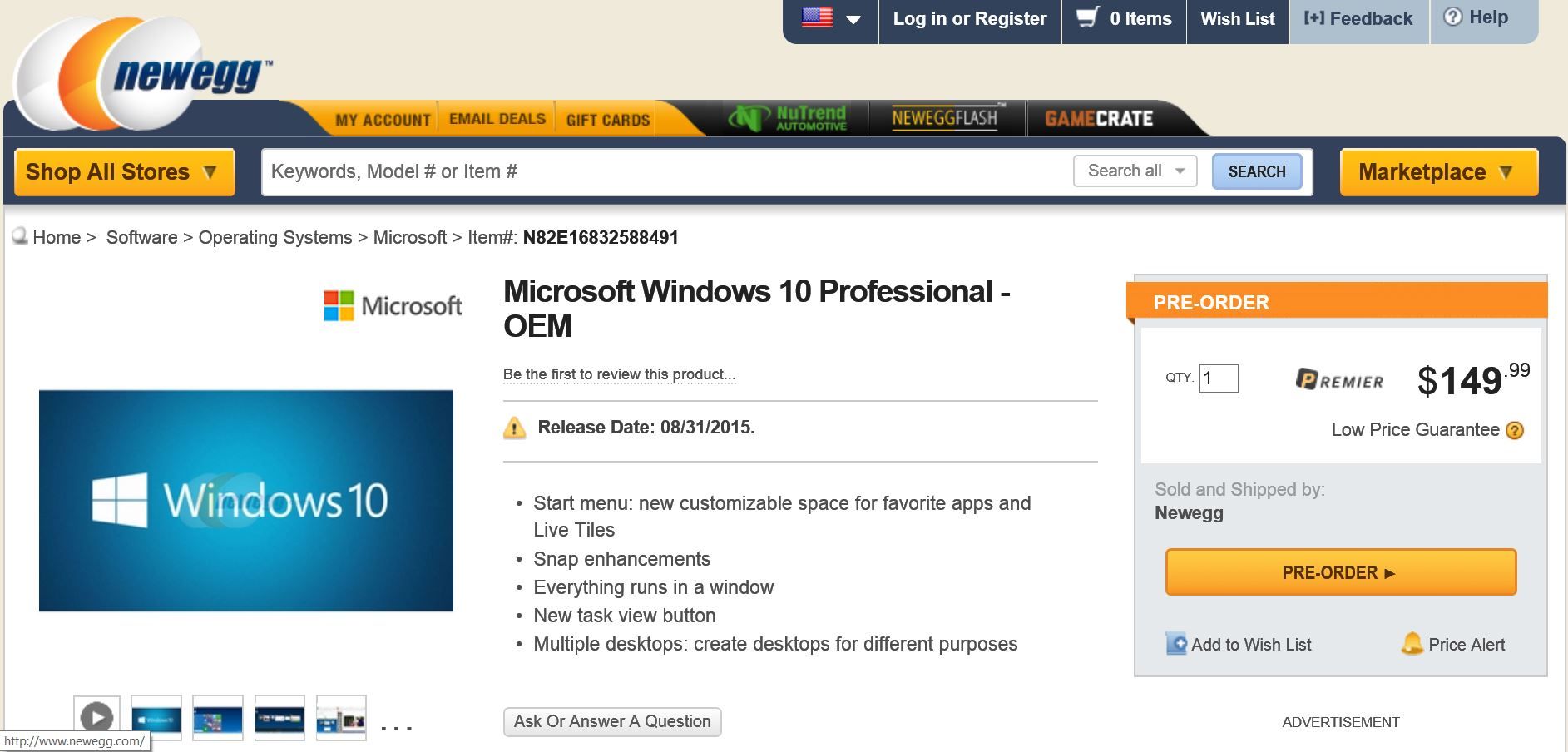Play the product video thumbnail
1568x752 pixels.
[96, 718]
